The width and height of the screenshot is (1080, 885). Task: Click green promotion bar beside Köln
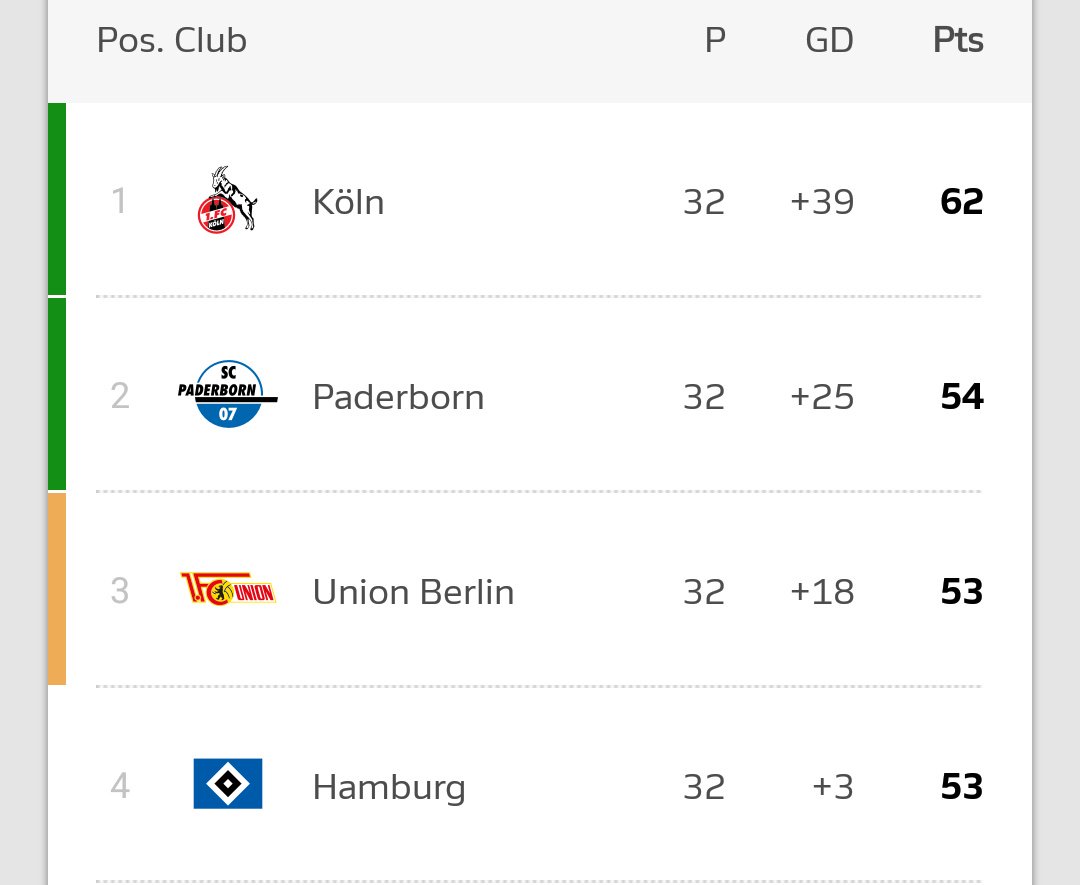click(x=57, y=199)
